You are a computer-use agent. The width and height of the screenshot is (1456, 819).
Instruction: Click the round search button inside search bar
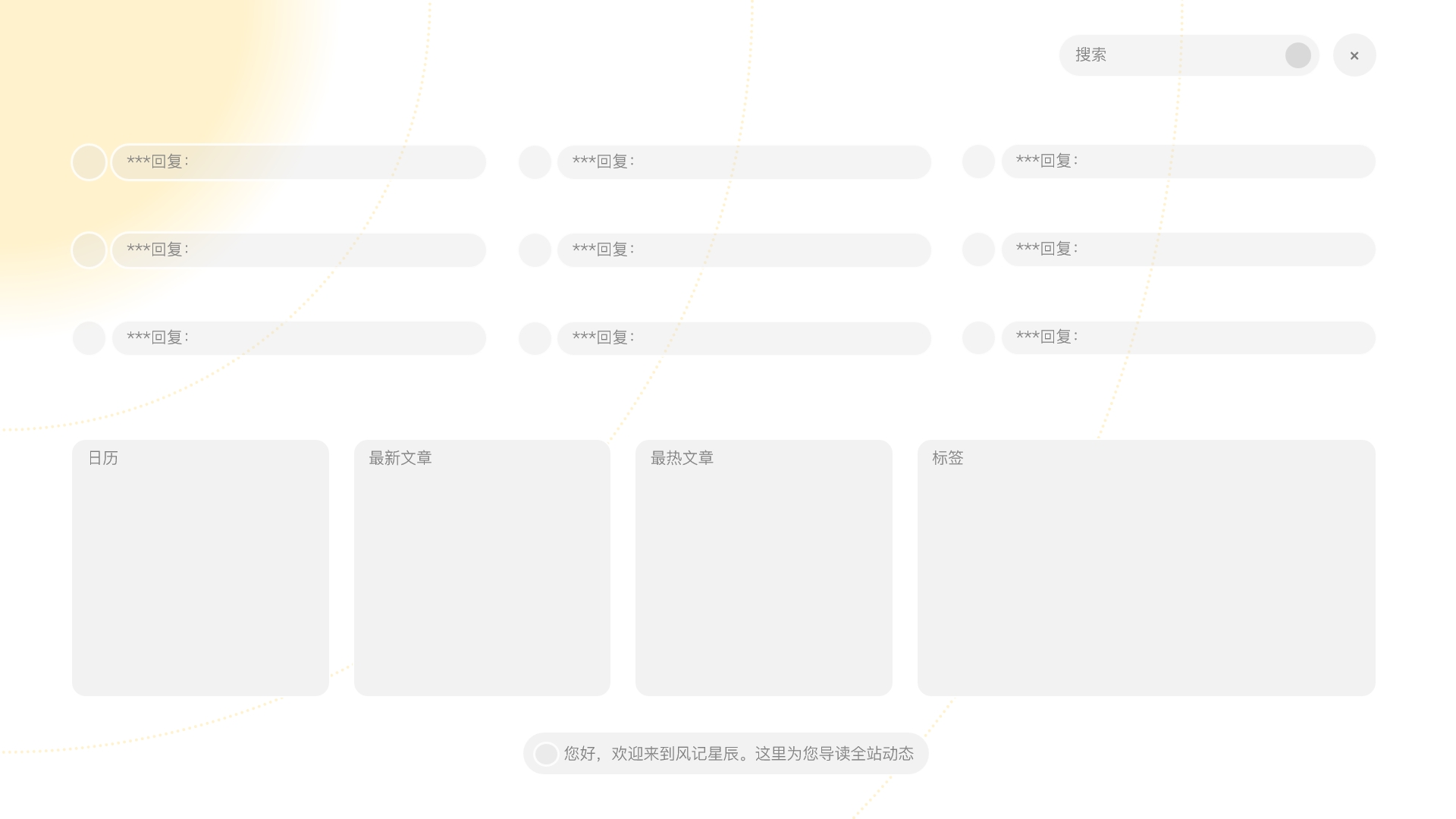tap(1298, 55)
